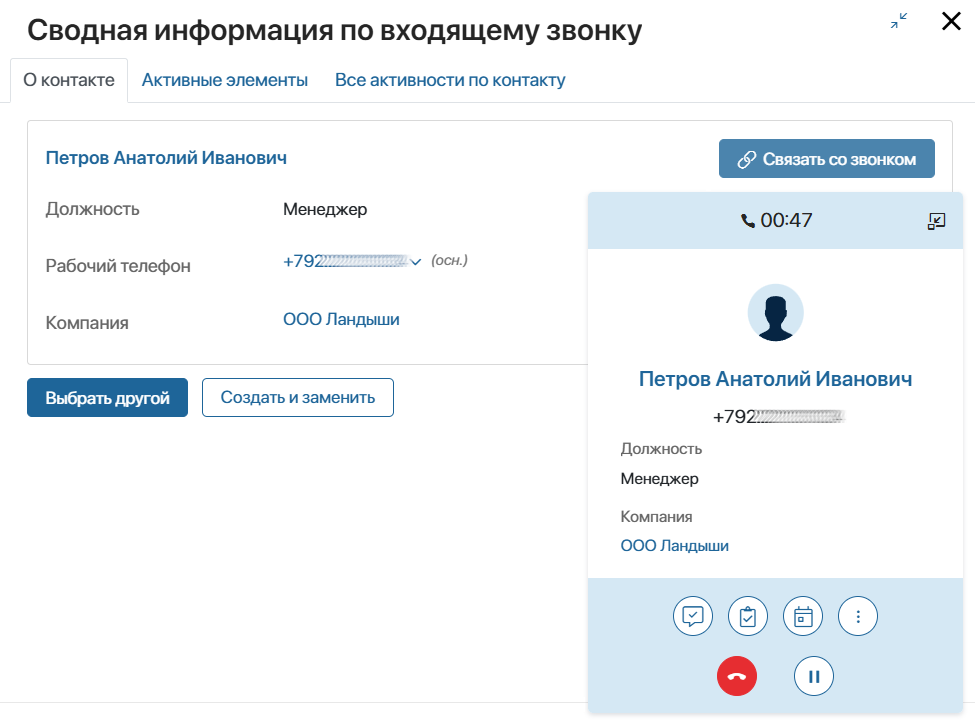Click the comment bubble icon in call widget

[693, 616]
